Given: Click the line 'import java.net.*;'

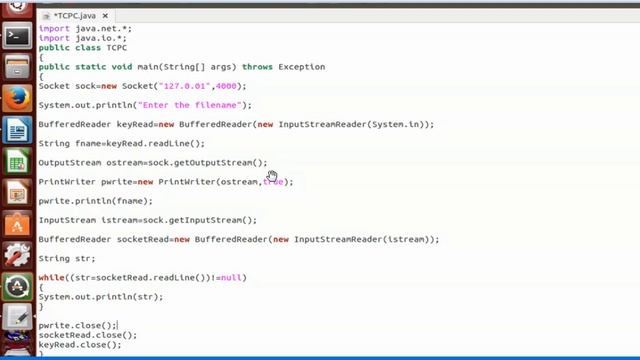Looking at the screenshot, I should [x=85, y=29].
